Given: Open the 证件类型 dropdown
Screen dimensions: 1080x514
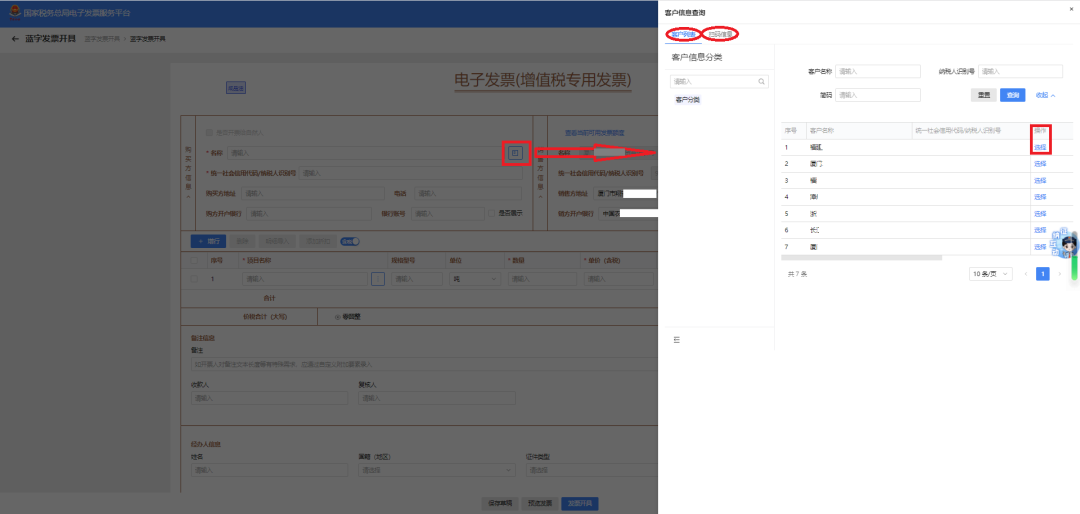Looking at the screenshot, I should pyautogui.click(x=591, y=470).
